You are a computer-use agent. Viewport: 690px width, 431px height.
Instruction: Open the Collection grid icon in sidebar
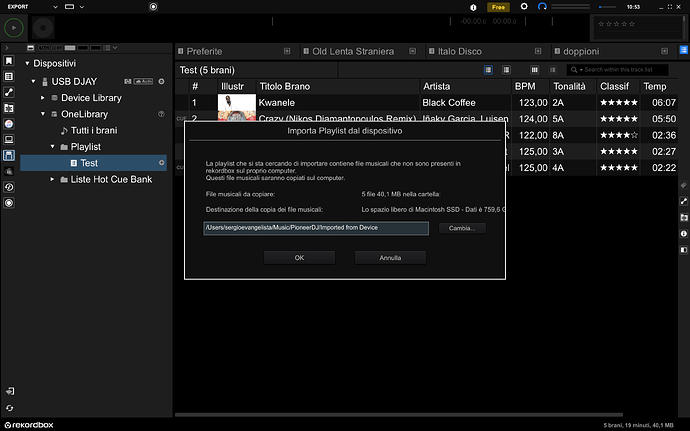(x=9, y=76)
